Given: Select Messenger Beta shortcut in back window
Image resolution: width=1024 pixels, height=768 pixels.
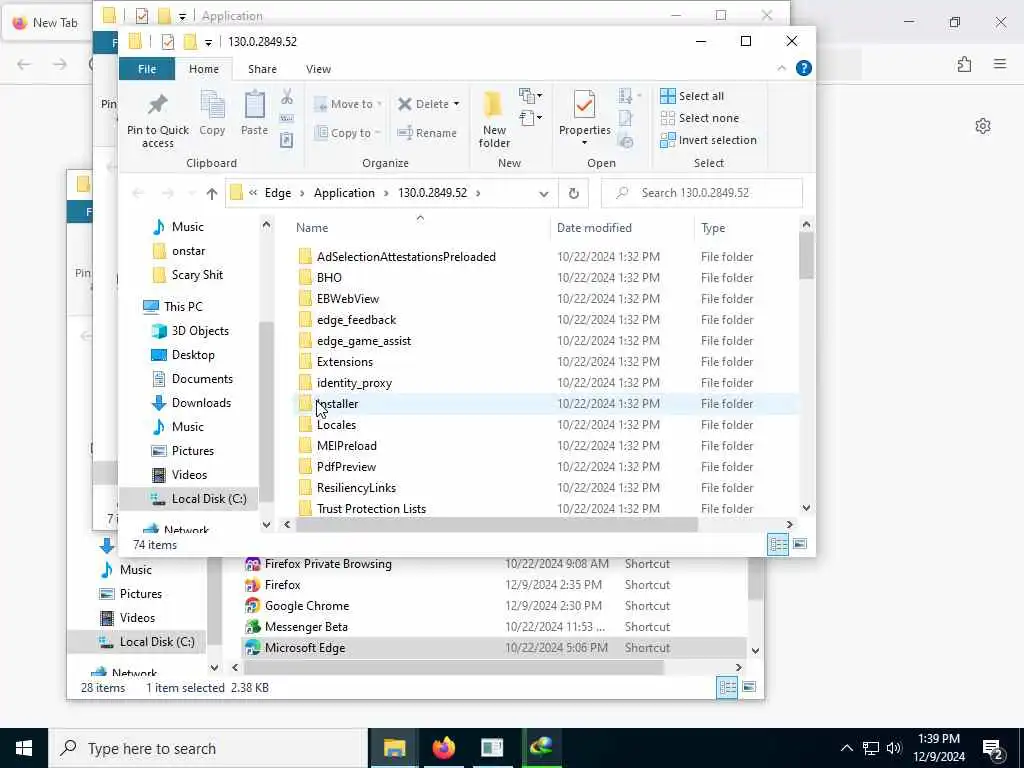Looking at the screenshot, I should pos(306,627).
